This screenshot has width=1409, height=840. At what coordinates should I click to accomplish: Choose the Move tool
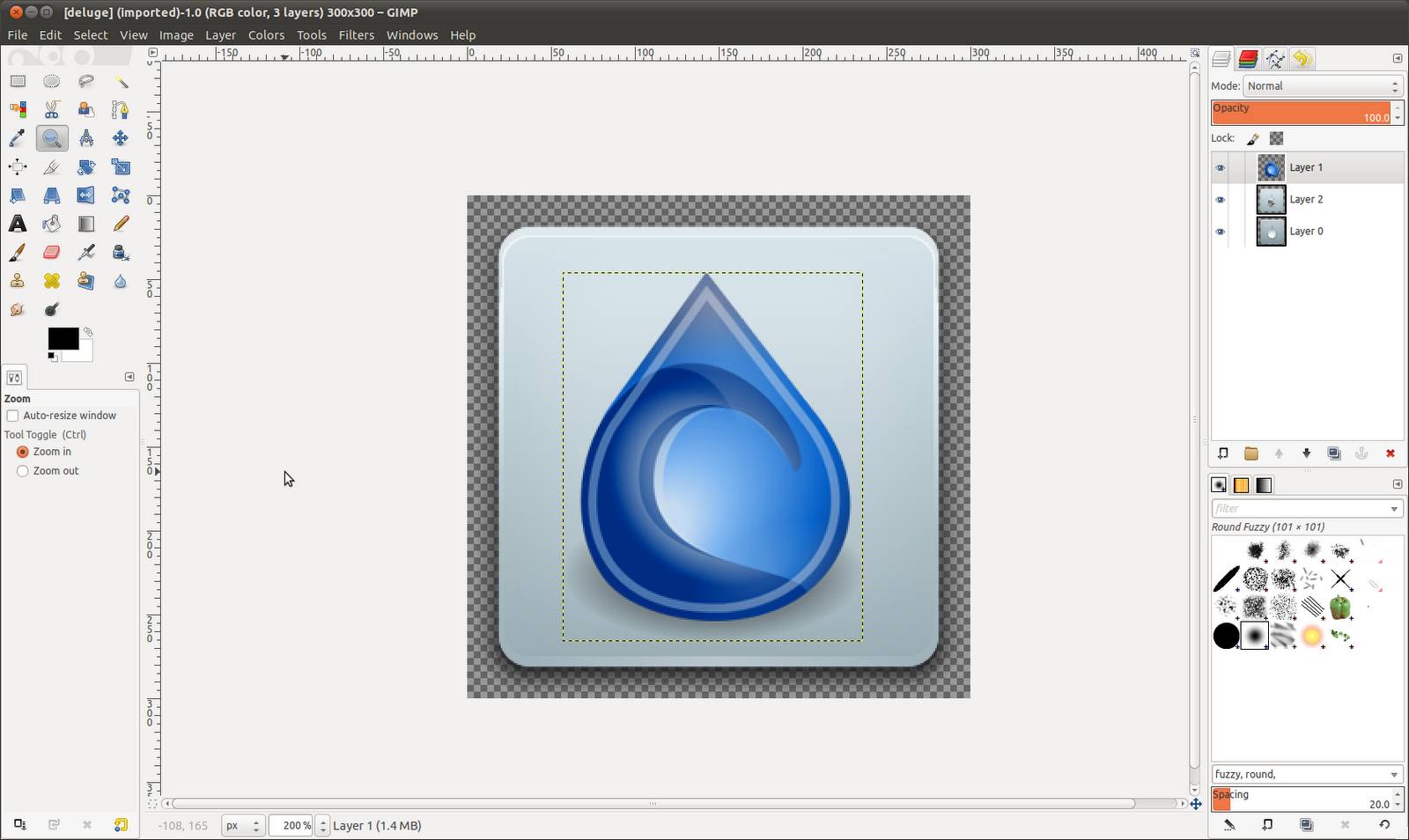(121, 138)
